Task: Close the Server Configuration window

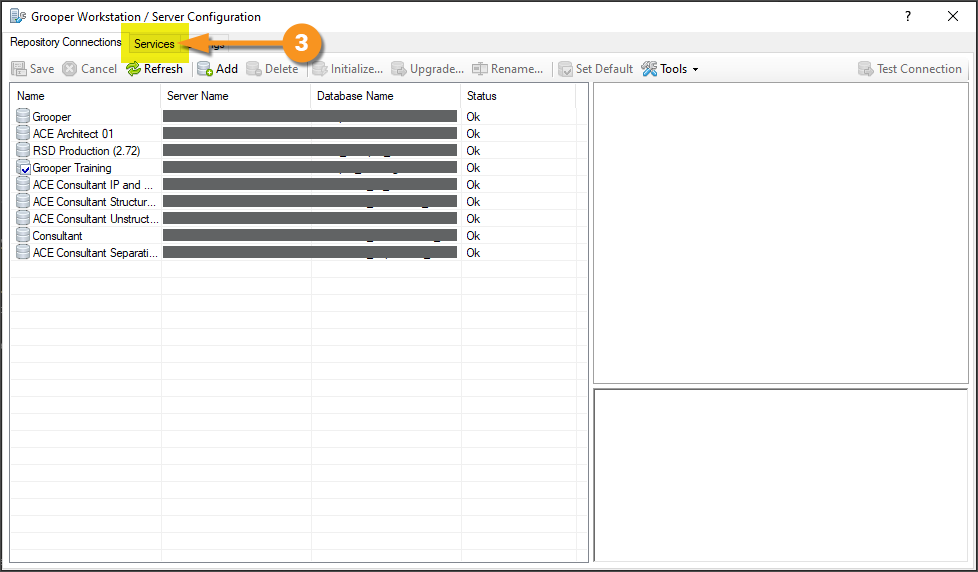Action: pos(953,16)
